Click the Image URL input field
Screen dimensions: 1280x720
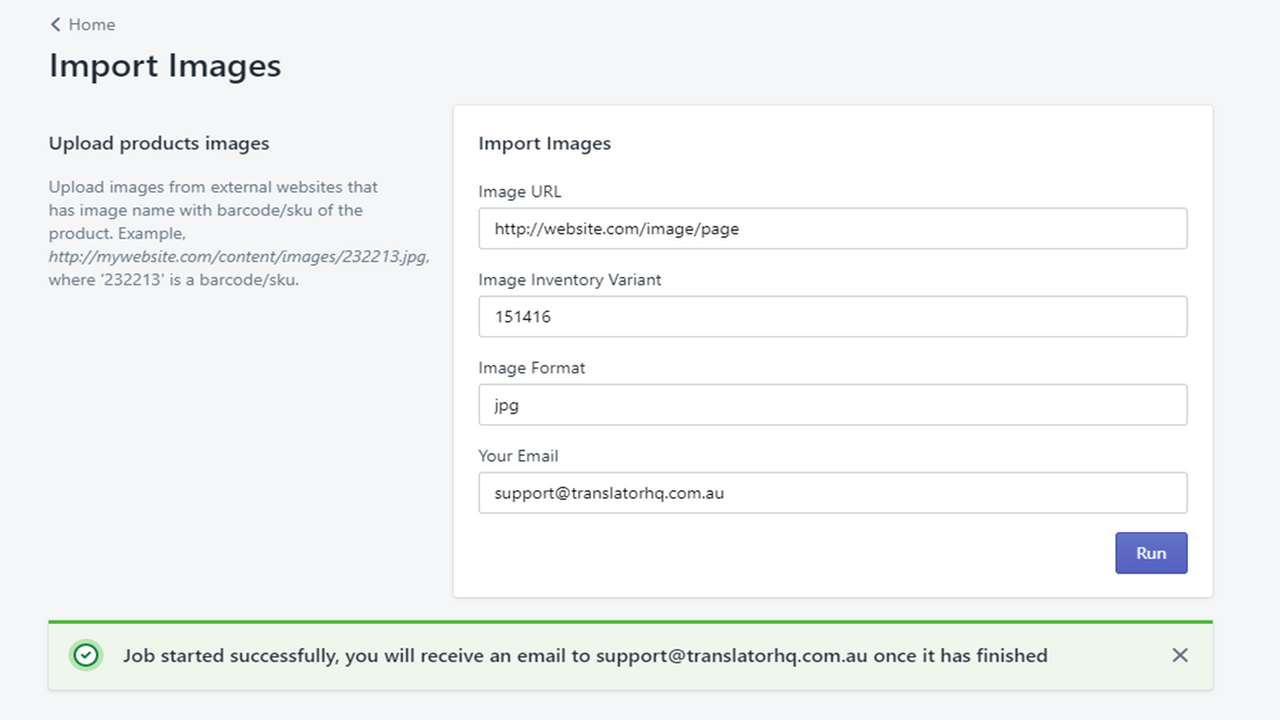[x=833, y=228]
